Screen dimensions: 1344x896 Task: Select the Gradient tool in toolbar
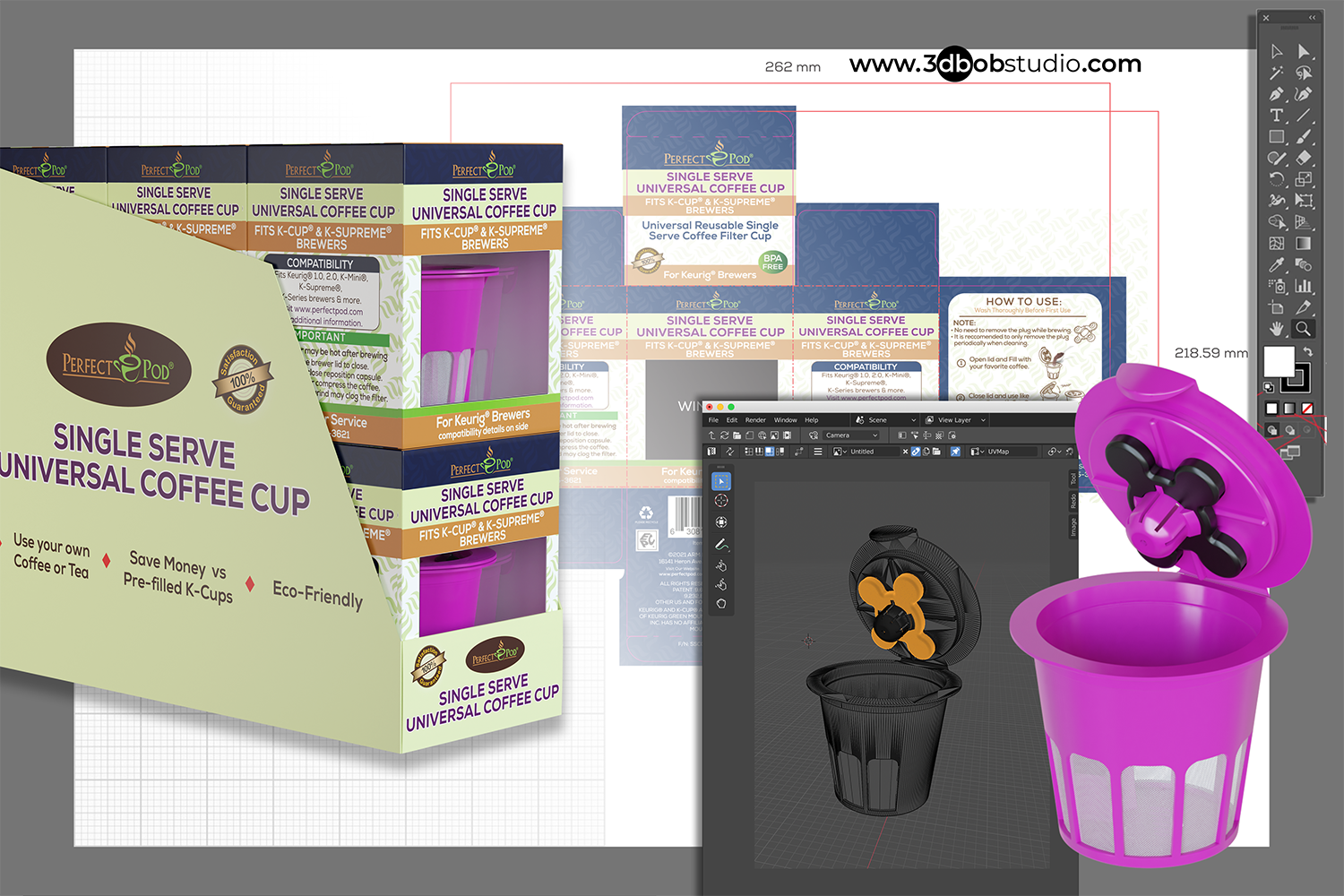pyautogui.click(x=1304, y=243)
